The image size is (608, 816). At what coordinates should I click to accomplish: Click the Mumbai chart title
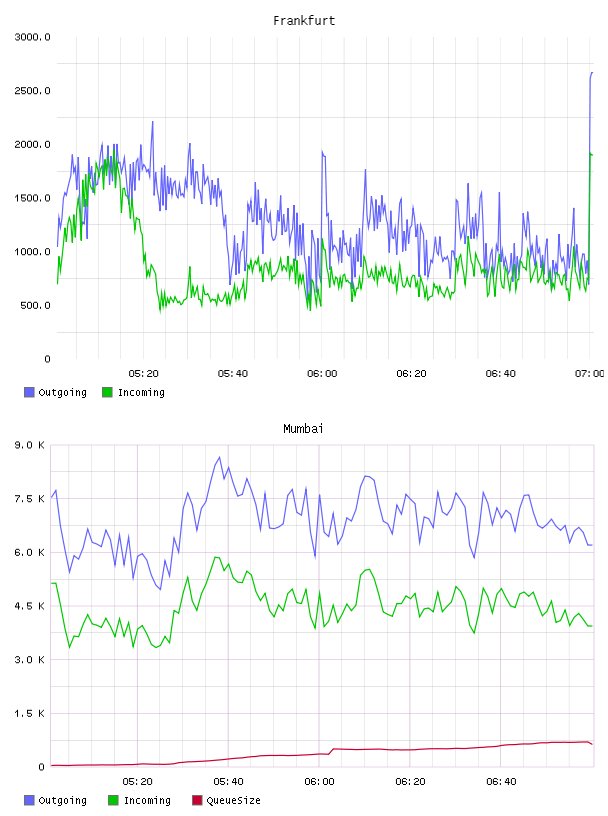point(303,429)
